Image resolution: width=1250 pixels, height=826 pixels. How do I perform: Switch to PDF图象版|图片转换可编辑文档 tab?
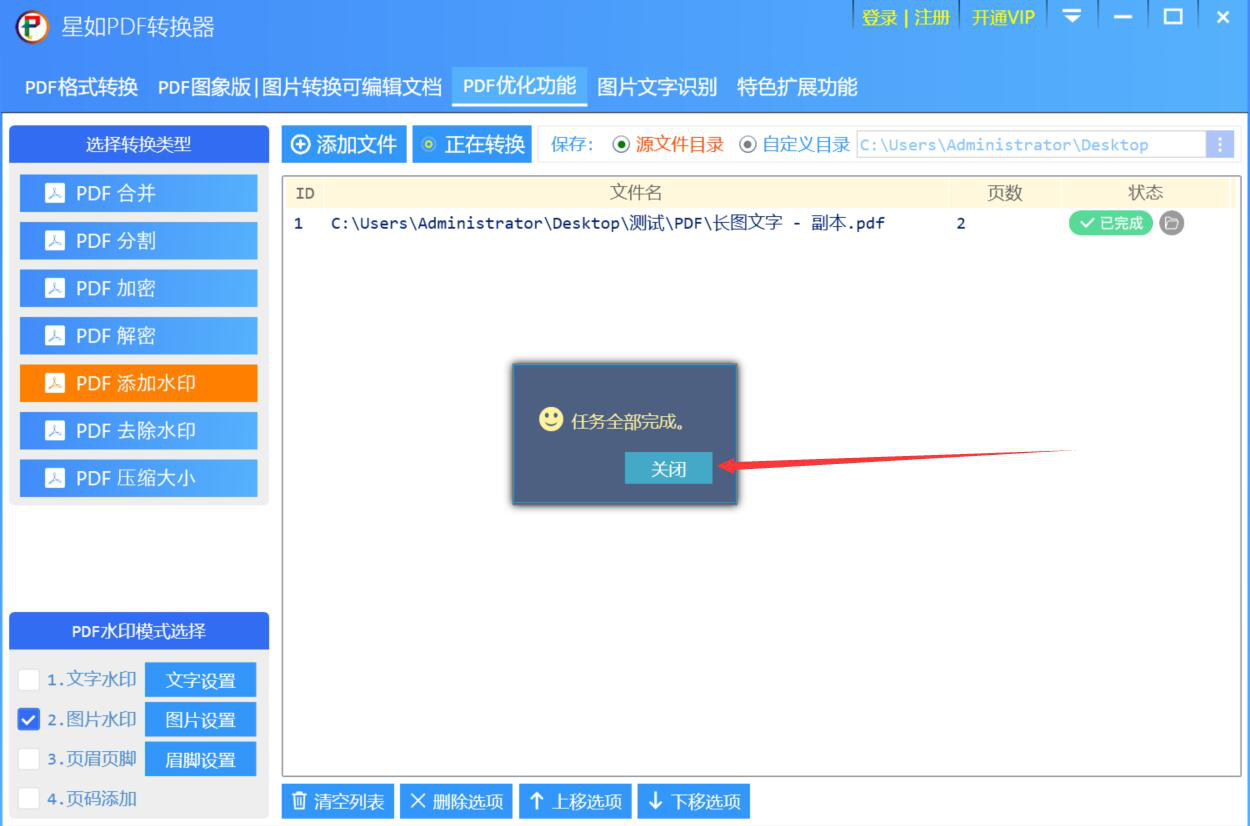pyautogui.click(x=299, y=87)
